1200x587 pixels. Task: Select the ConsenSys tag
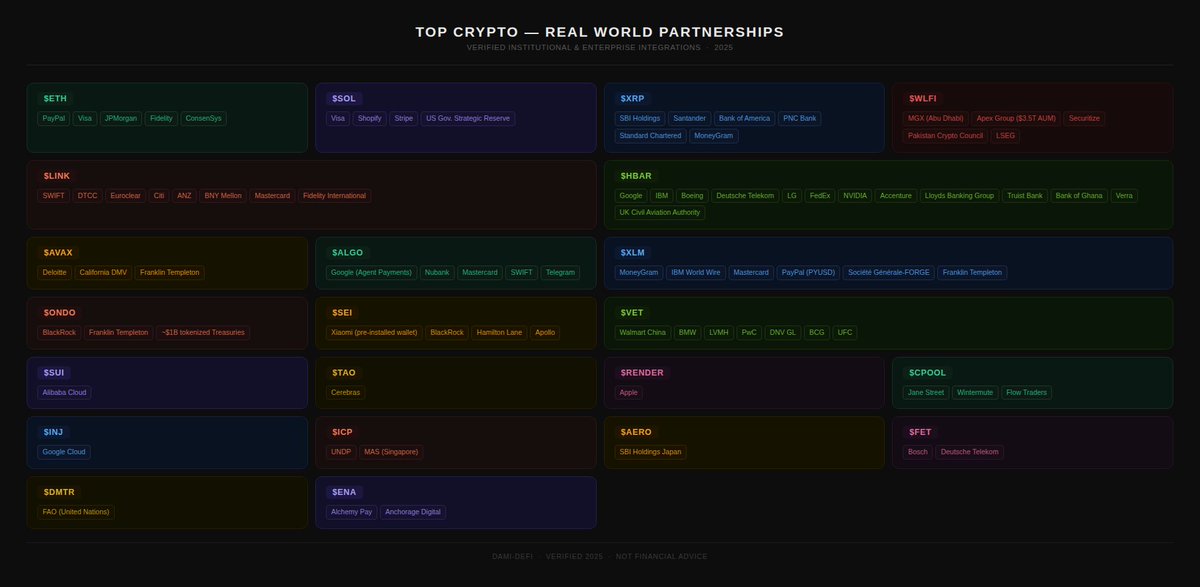click(x=204, y=118)
